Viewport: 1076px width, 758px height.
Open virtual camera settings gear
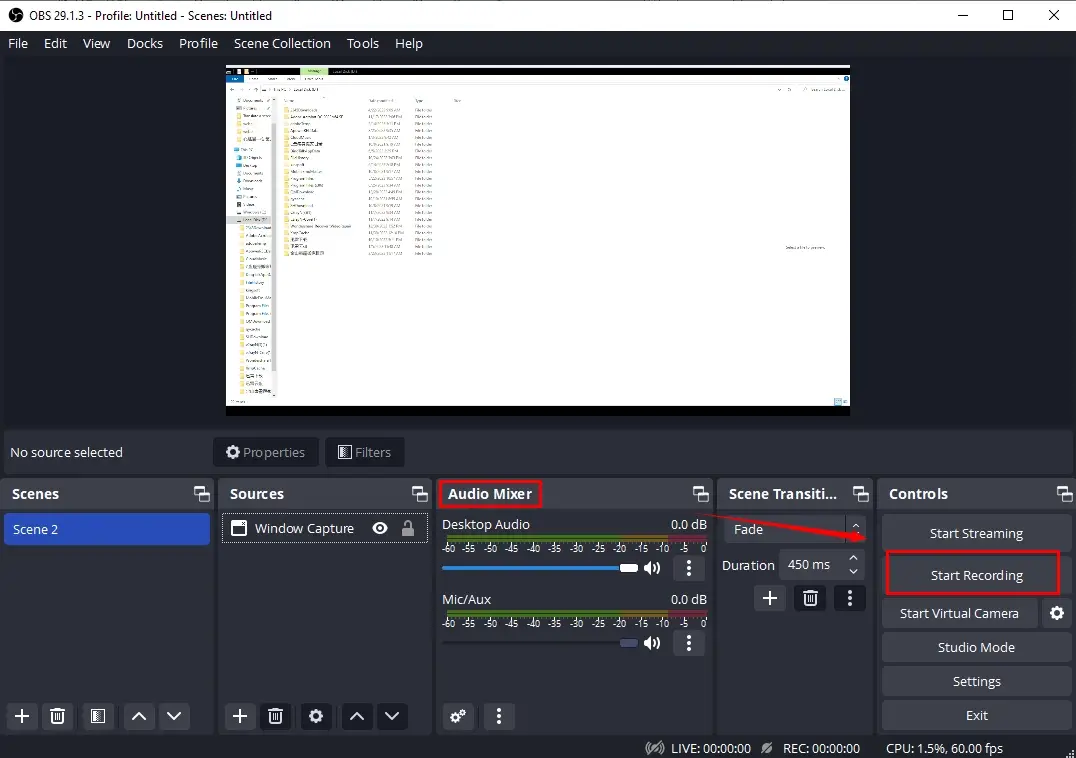1057,613
